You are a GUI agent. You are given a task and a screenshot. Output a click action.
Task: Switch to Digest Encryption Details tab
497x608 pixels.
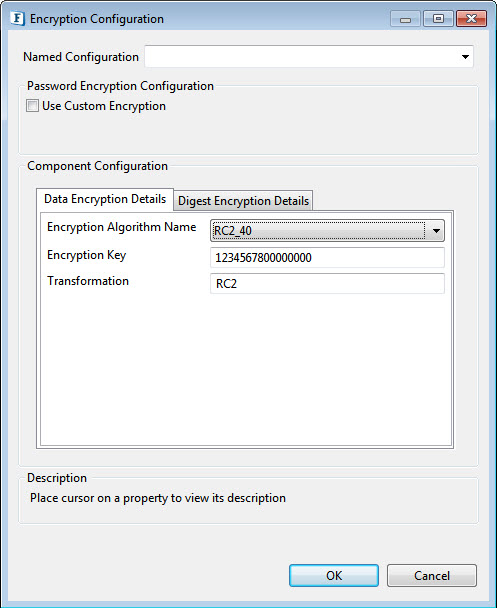(243, 201)
